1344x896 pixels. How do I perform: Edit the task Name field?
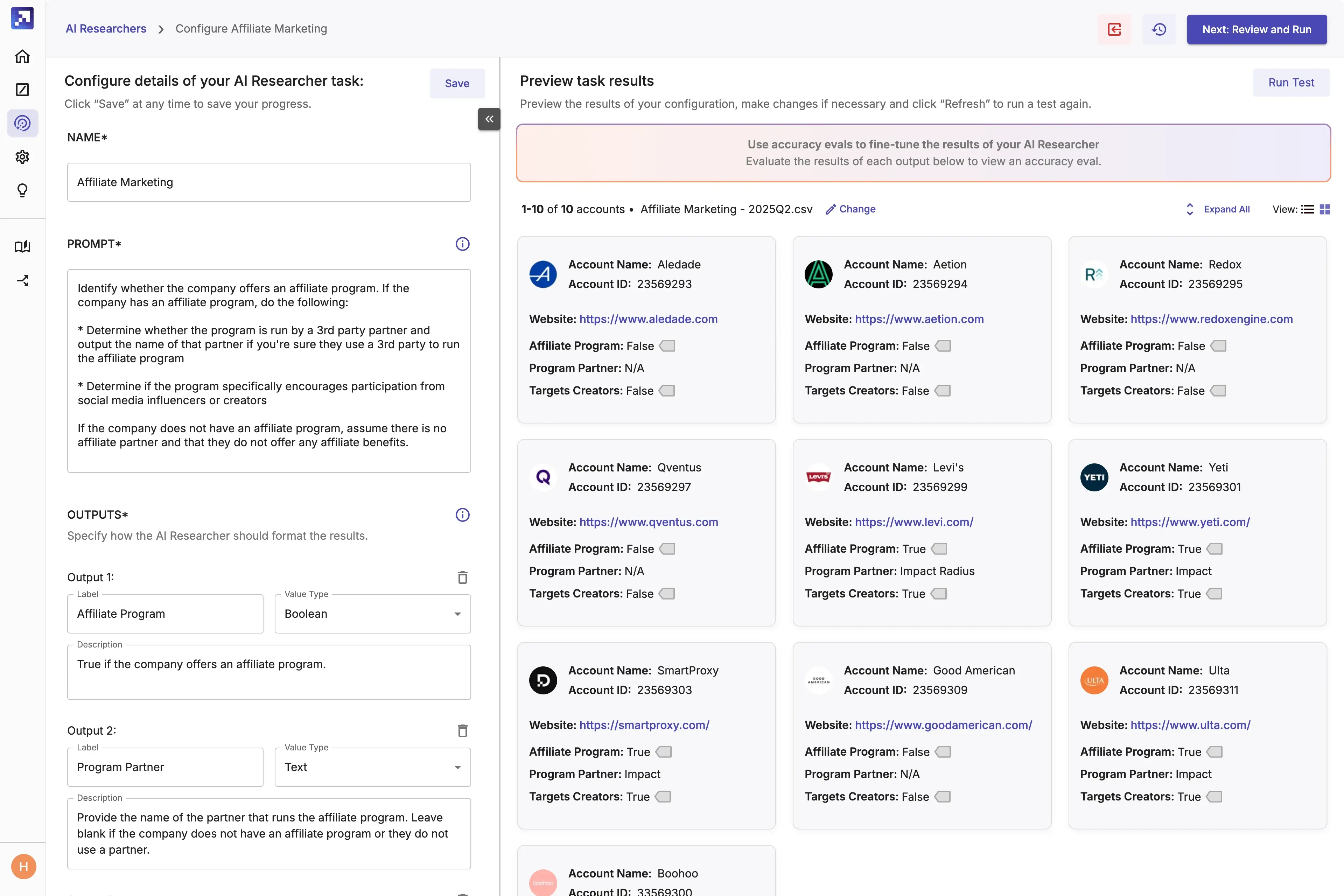coord(268,182)
